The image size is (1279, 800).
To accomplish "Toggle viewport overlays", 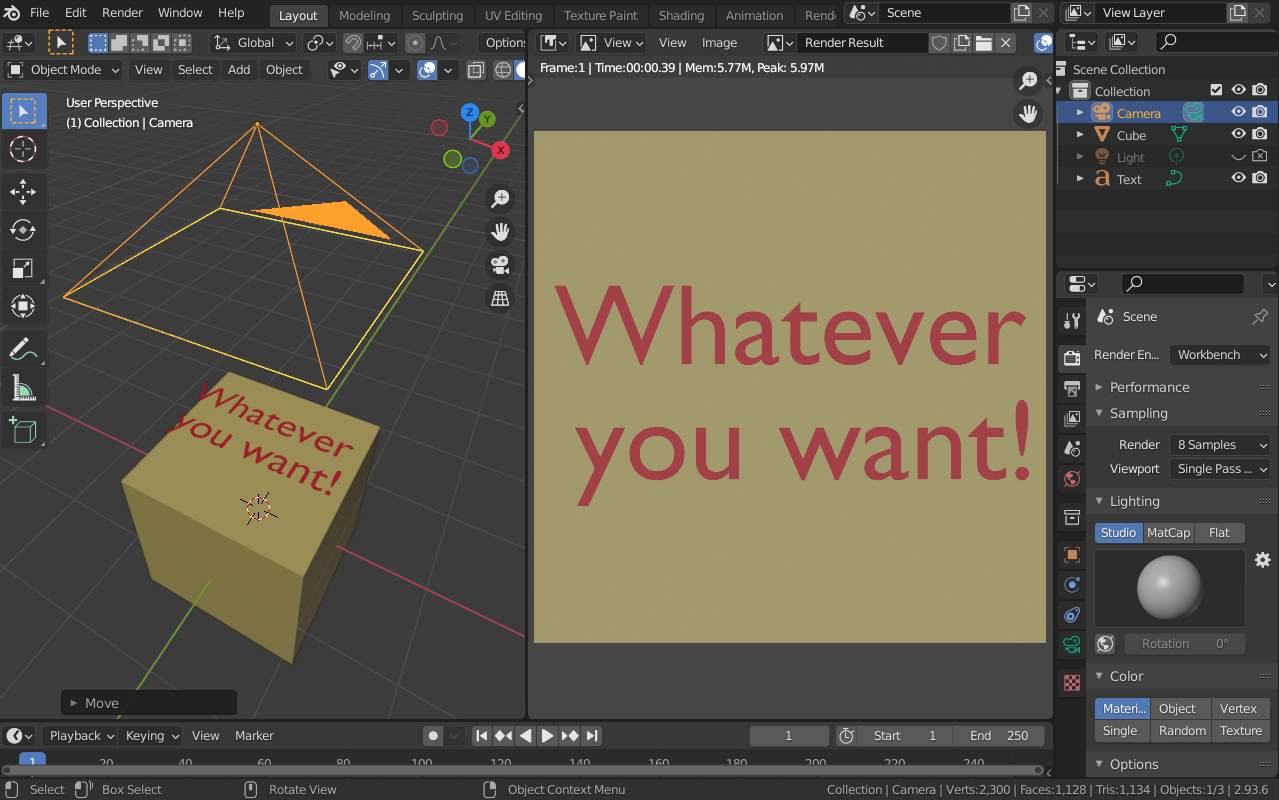I will [x=427, y=70].
